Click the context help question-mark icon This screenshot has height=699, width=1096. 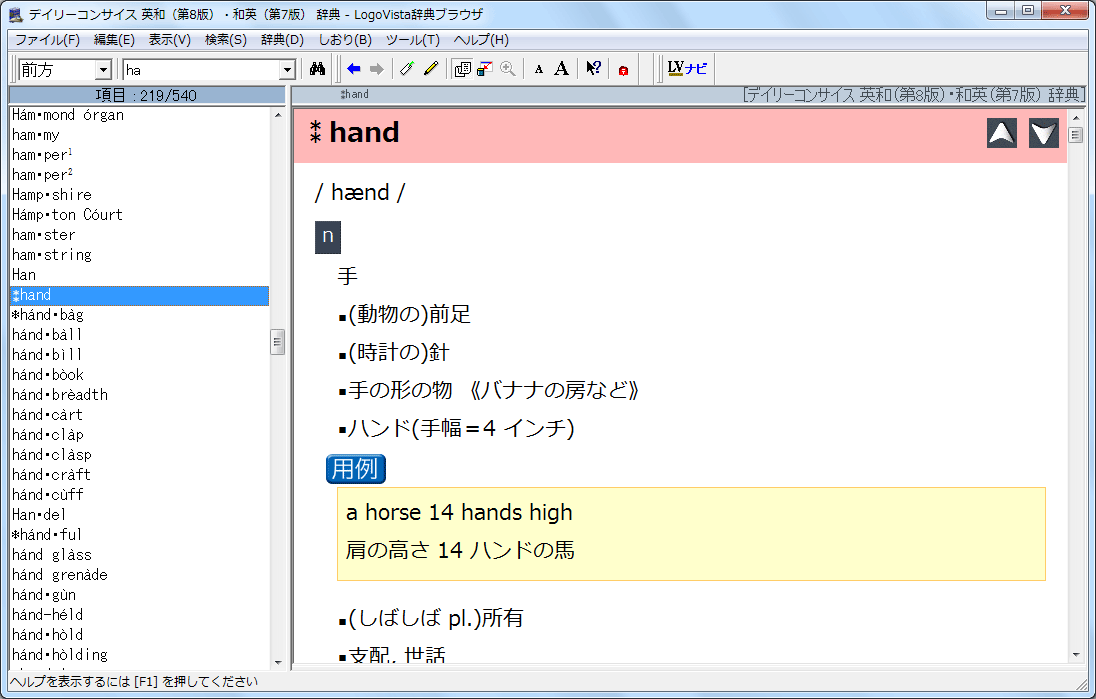click(593, 69)
